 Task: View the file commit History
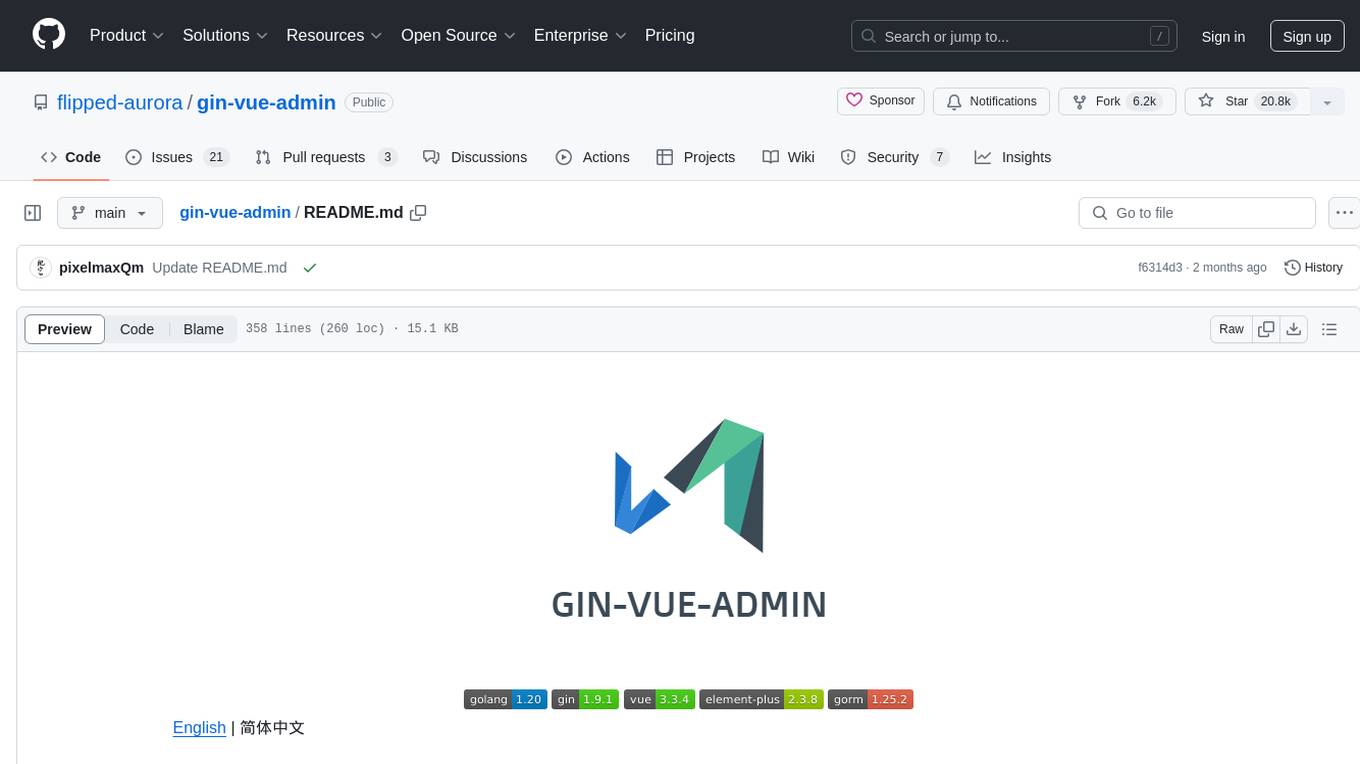point(1313,268)
